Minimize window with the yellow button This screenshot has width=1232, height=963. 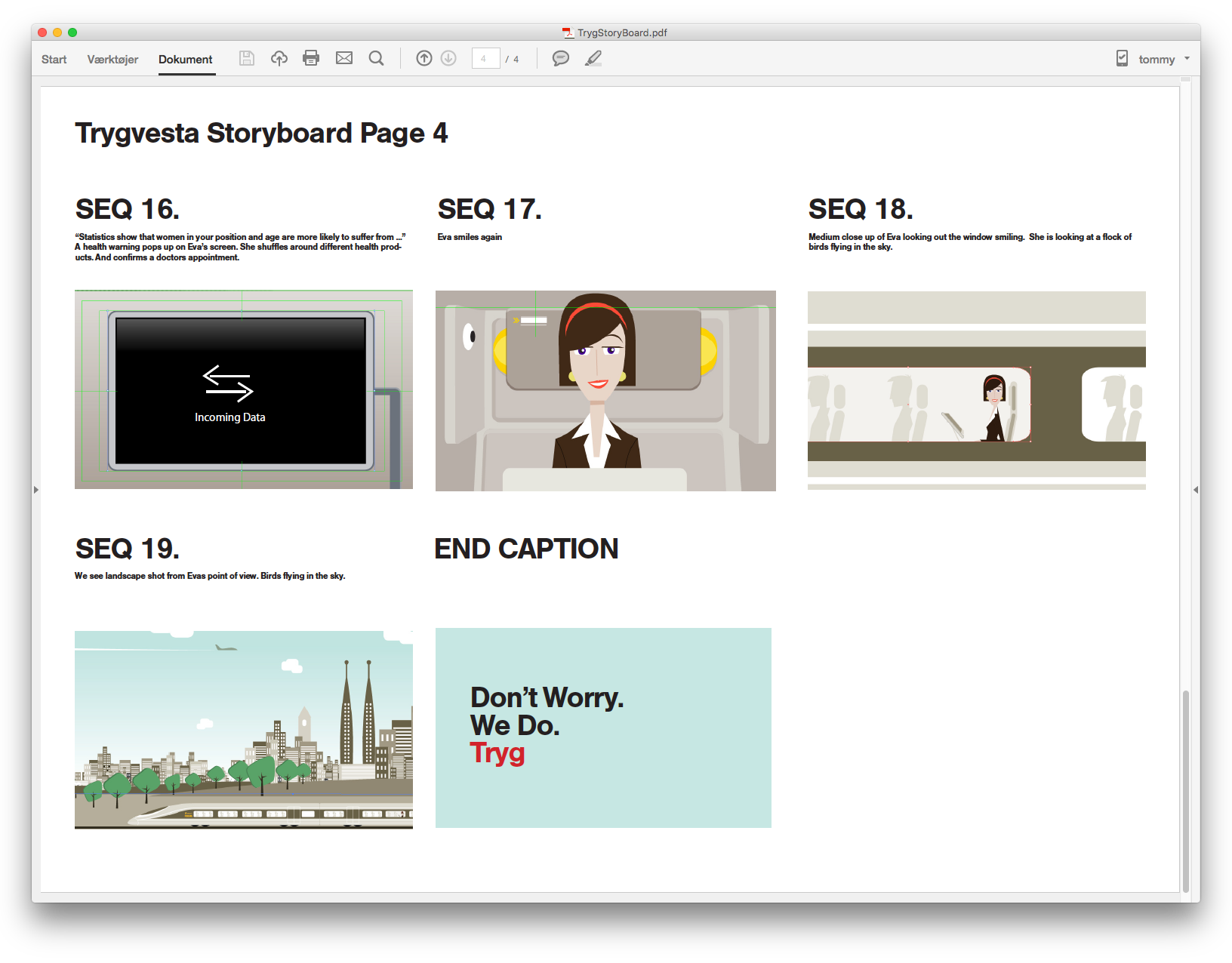[x=57, y=32]
